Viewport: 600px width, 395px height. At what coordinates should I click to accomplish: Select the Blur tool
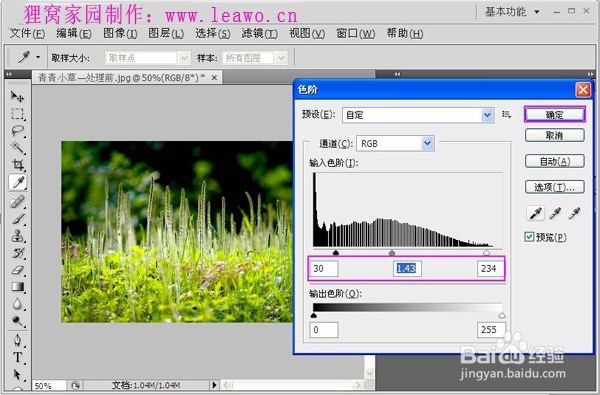[18, 304]
